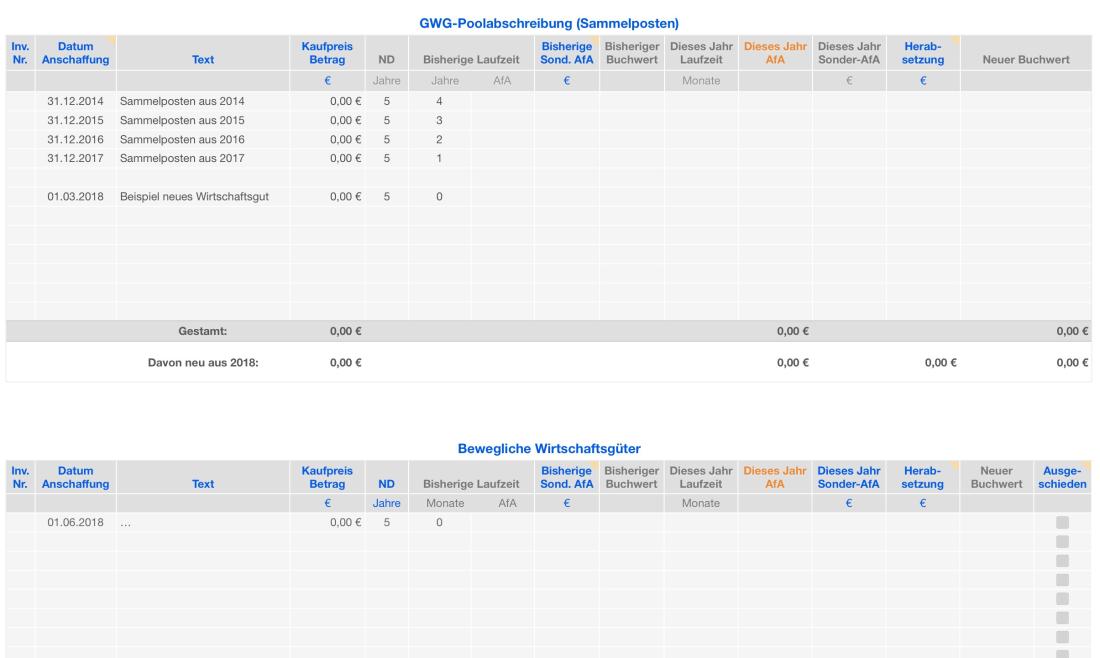Select the 01.03.2018 date cell

point(75,196)
